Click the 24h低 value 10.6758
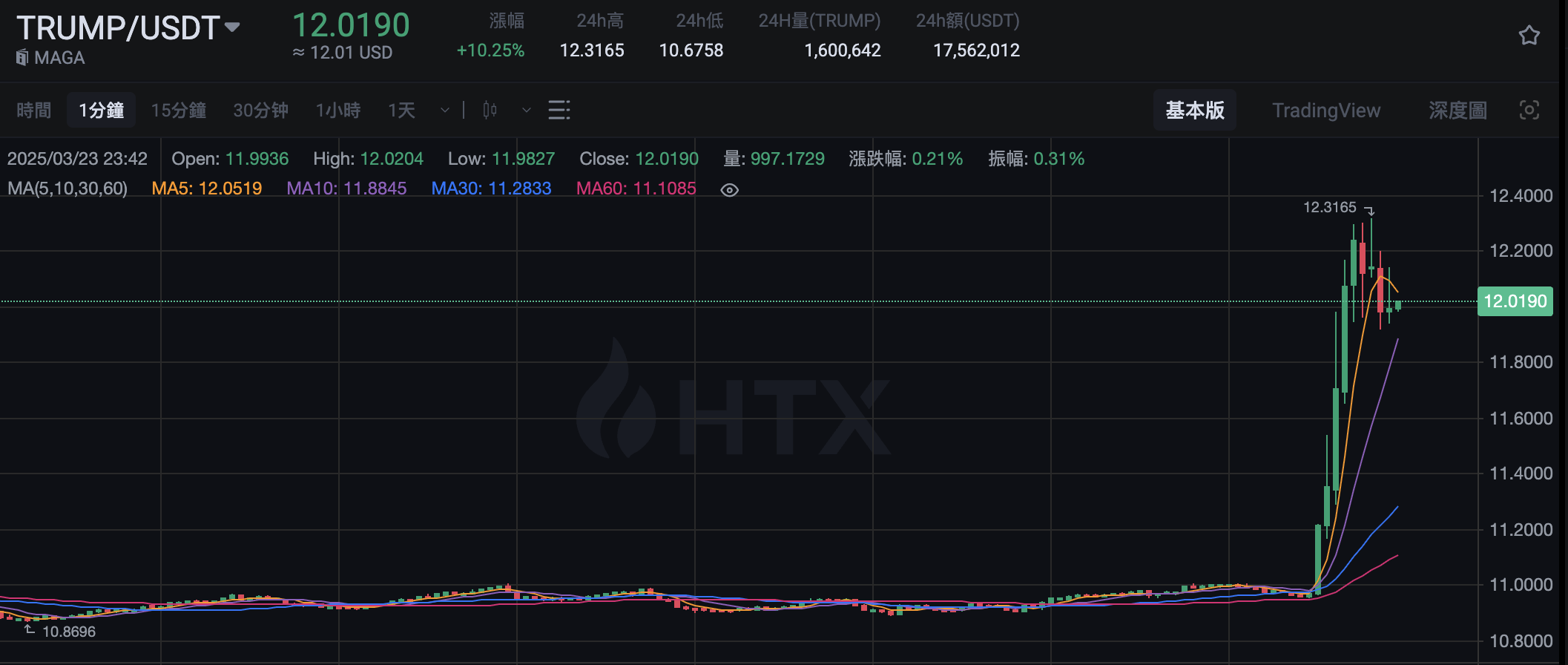The image size is (1568, 665). [691, 50]
